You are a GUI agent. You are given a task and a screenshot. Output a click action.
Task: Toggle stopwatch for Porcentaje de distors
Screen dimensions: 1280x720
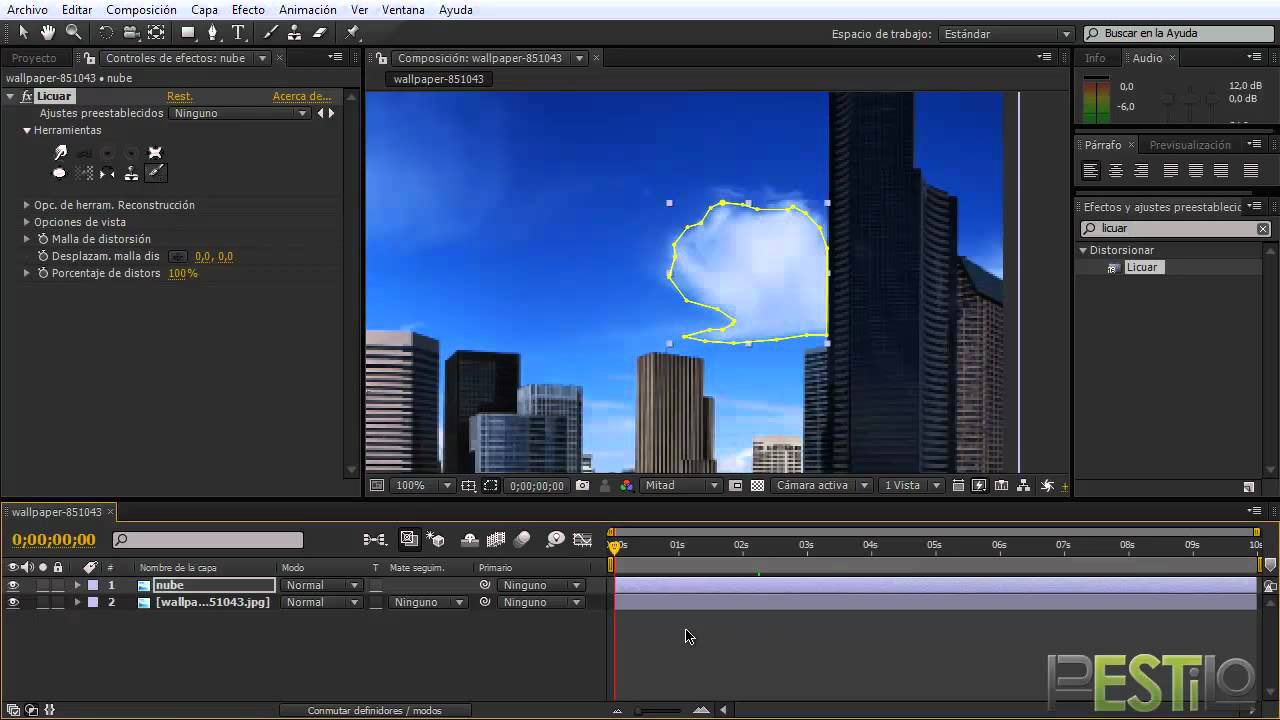43,273
